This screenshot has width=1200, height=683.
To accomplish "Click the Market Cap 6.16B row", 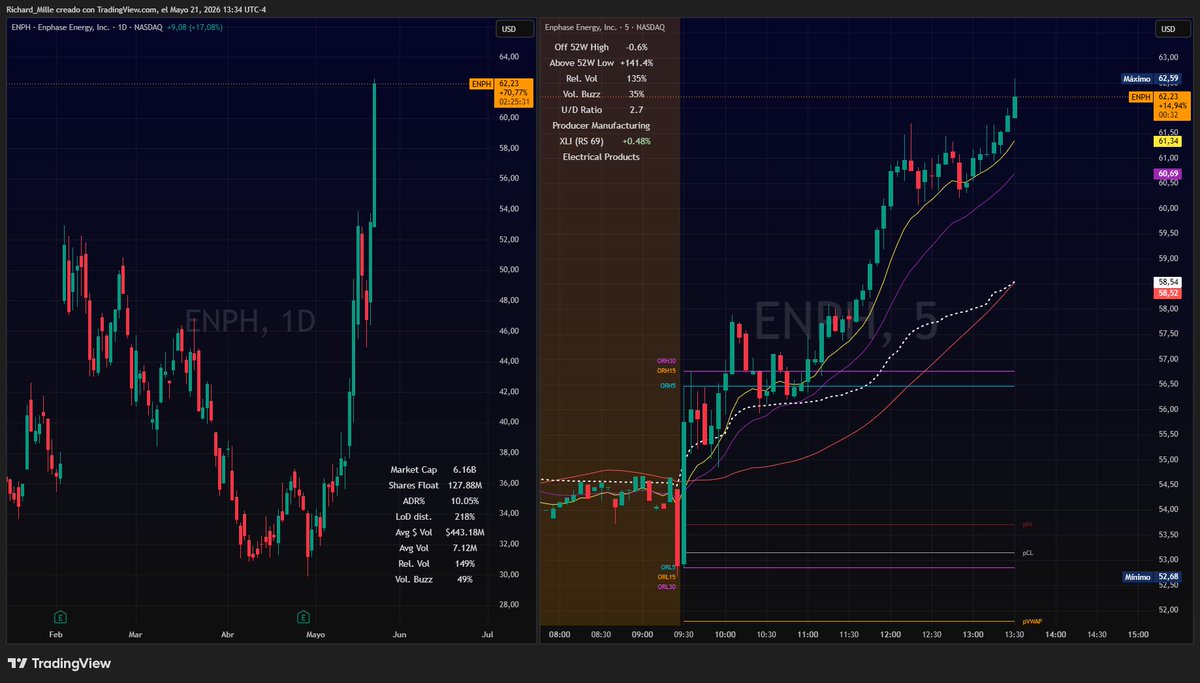I will pyautogui.click(x=433, y=469).
